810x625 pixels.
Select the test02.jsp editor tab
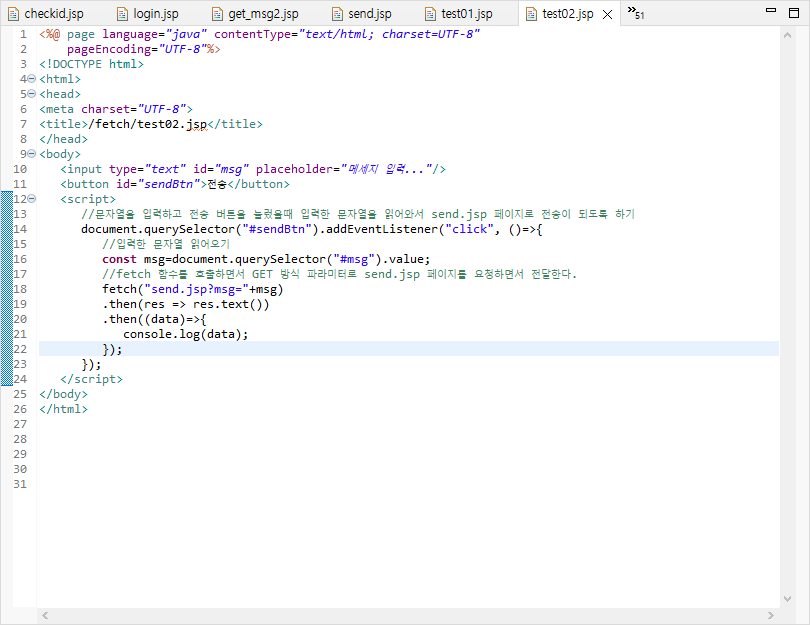coord(567,14)
